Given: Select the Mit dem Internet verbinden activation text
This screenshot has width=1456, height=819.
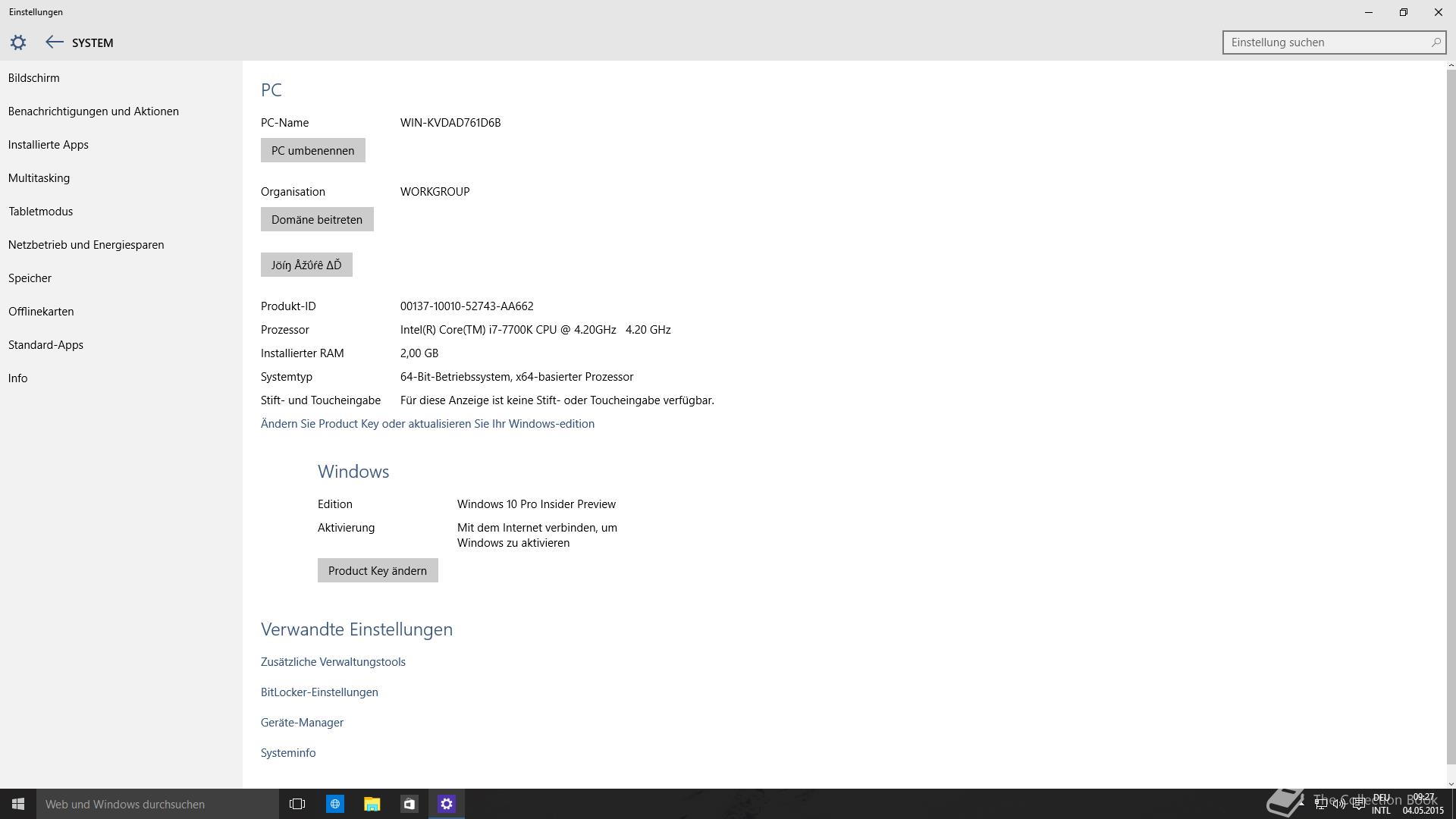Looking at the screenshot, I should [x=537, y=535].
